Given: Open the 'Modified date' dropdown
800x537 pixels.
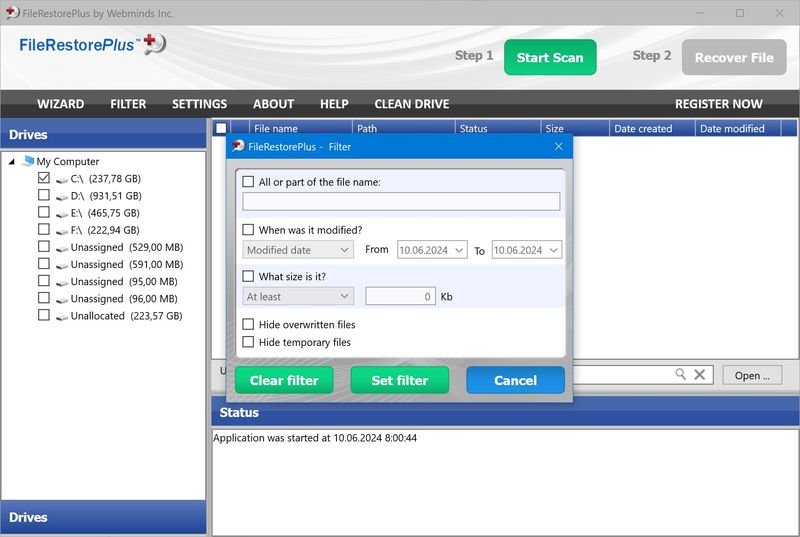Looking at the screenshot, I should pos(298,250).
